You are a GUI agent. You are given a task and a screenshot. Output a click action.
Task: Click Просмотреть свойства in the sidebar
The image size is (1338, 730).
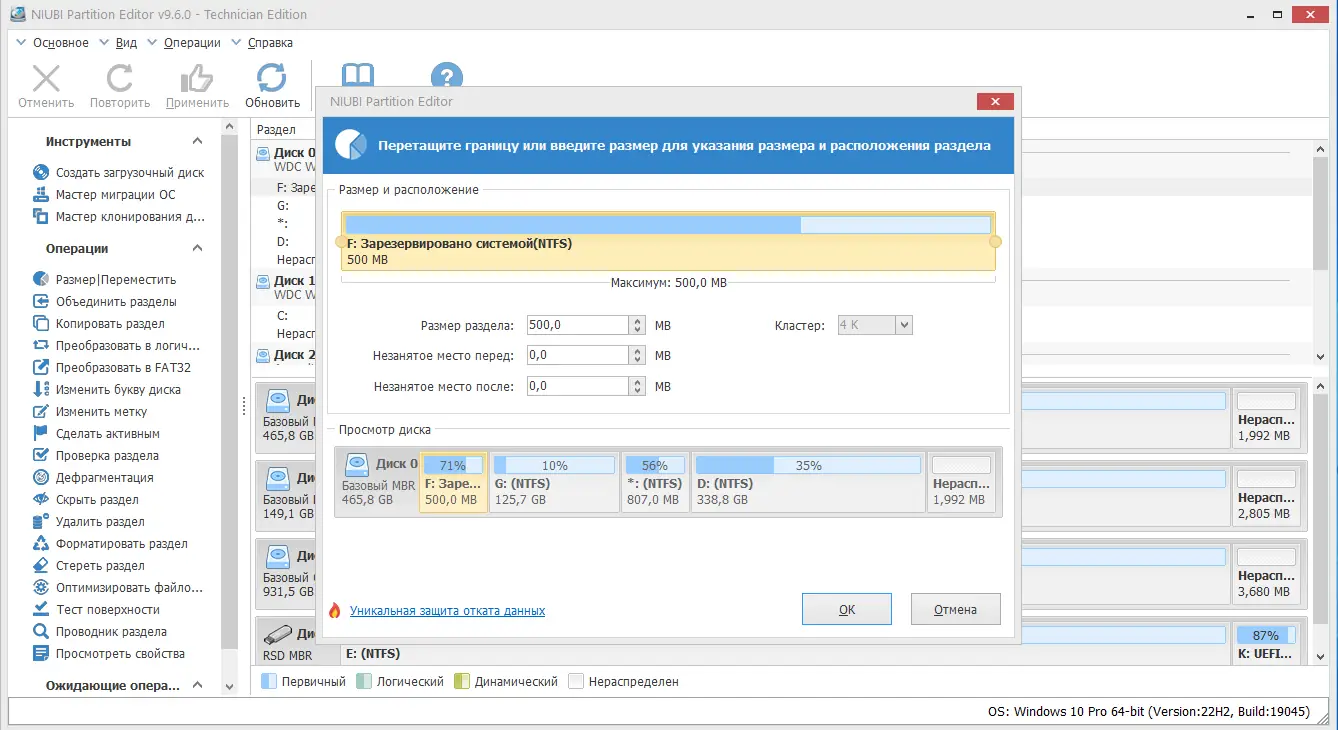[x=120, y=654]
